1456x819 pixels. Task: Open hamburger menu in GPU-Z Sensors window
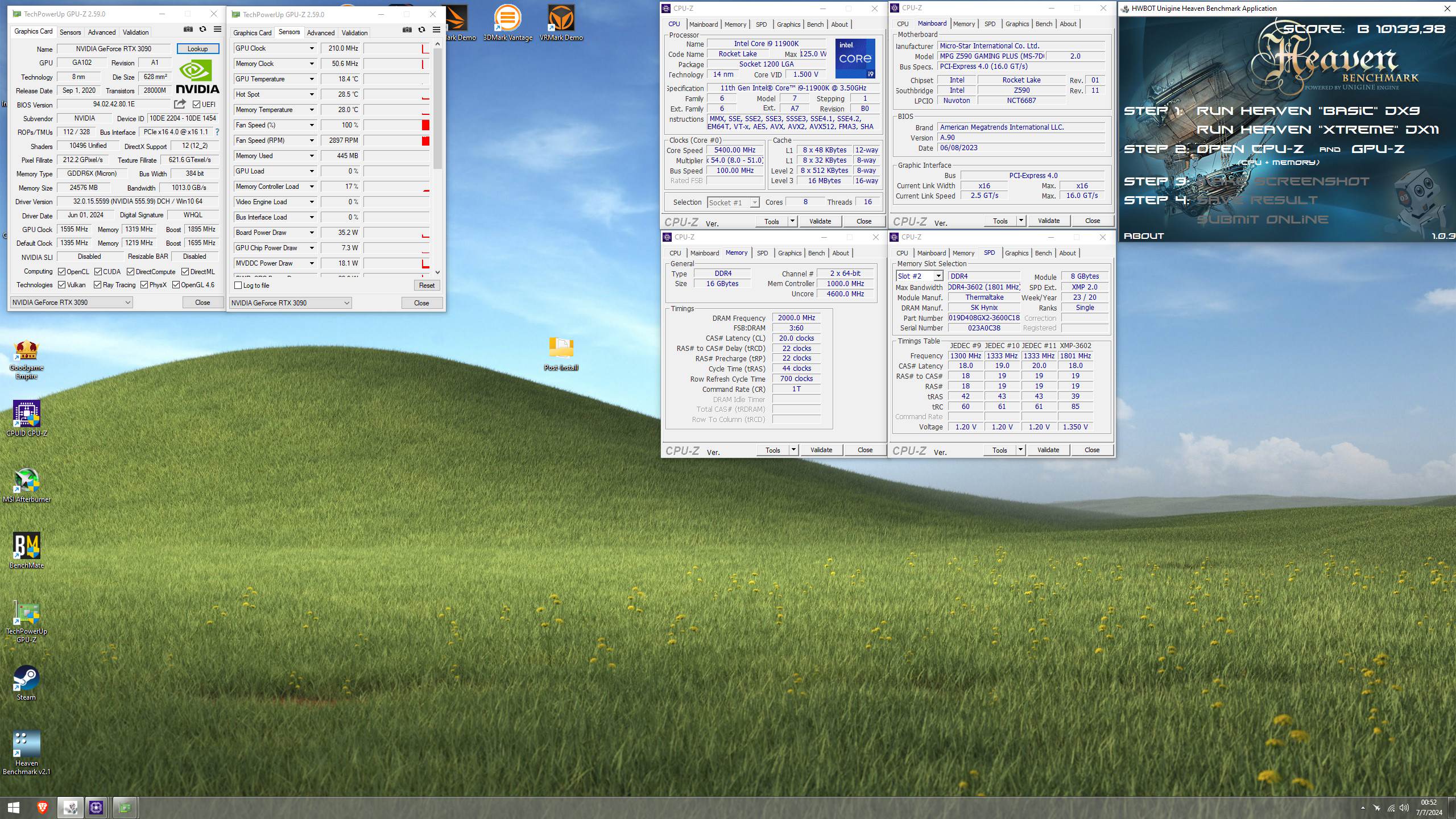[x=436, y=30]
